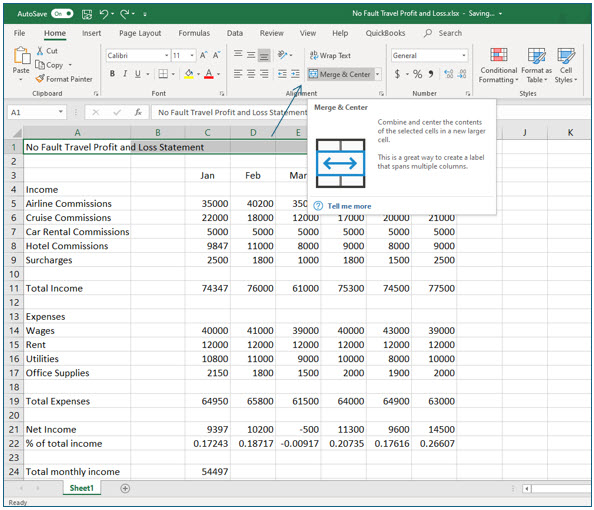Click the Search box in ribbon
The image size is (594, 510).
click(443, 33)
